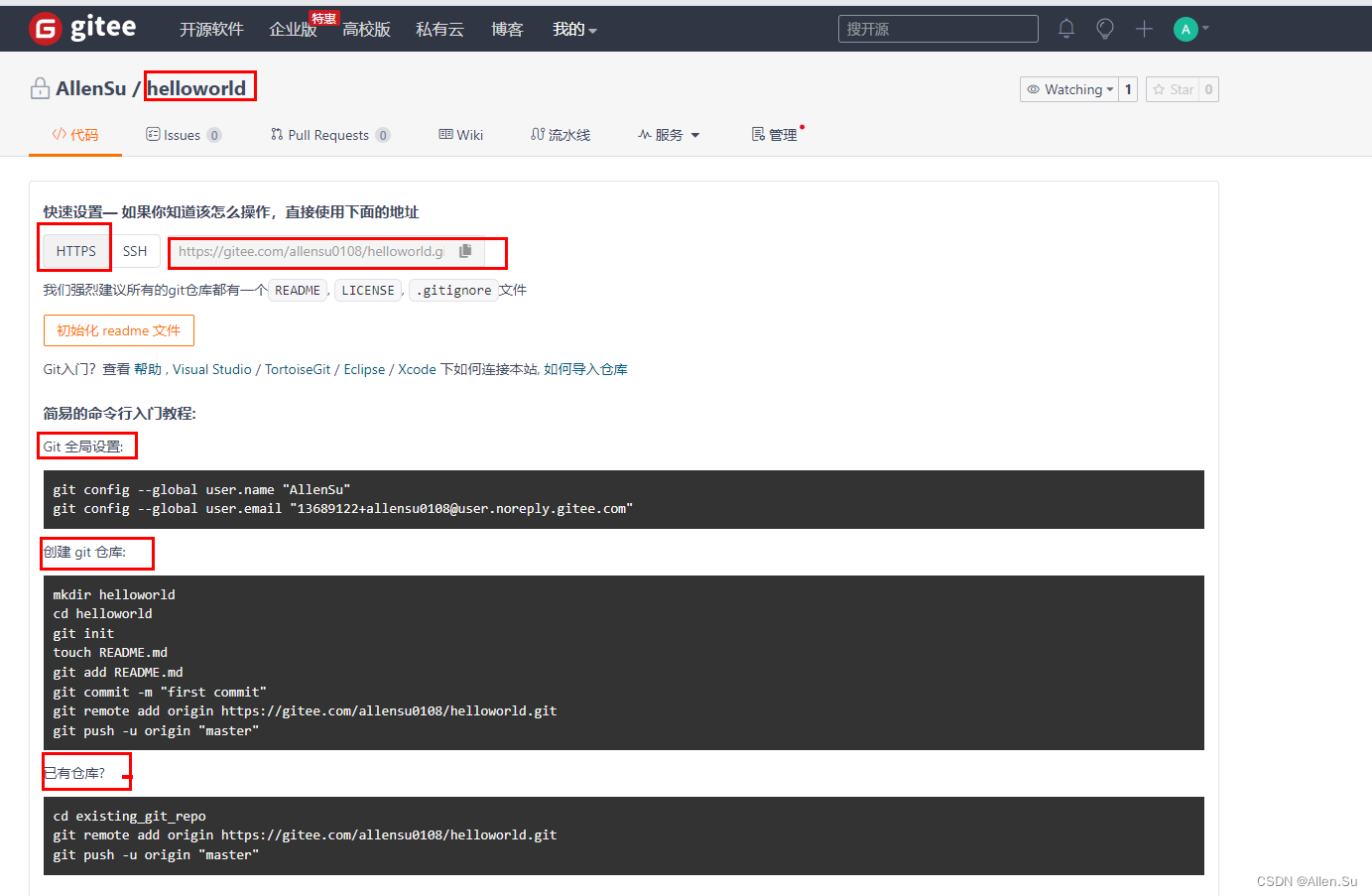
Task: Click the README file tag
Action: click(x=298, y=291)
